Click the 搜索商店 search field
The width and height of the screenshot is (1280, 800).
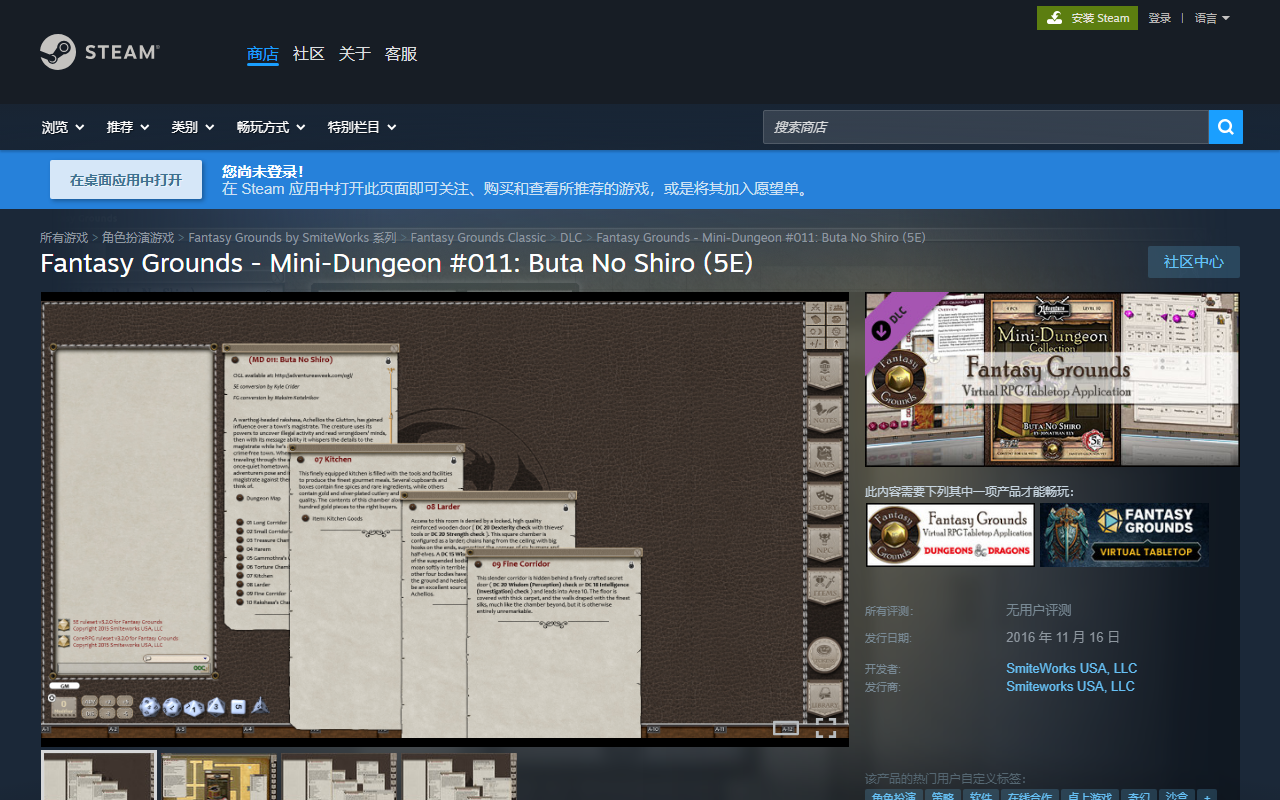pos(986,127)
